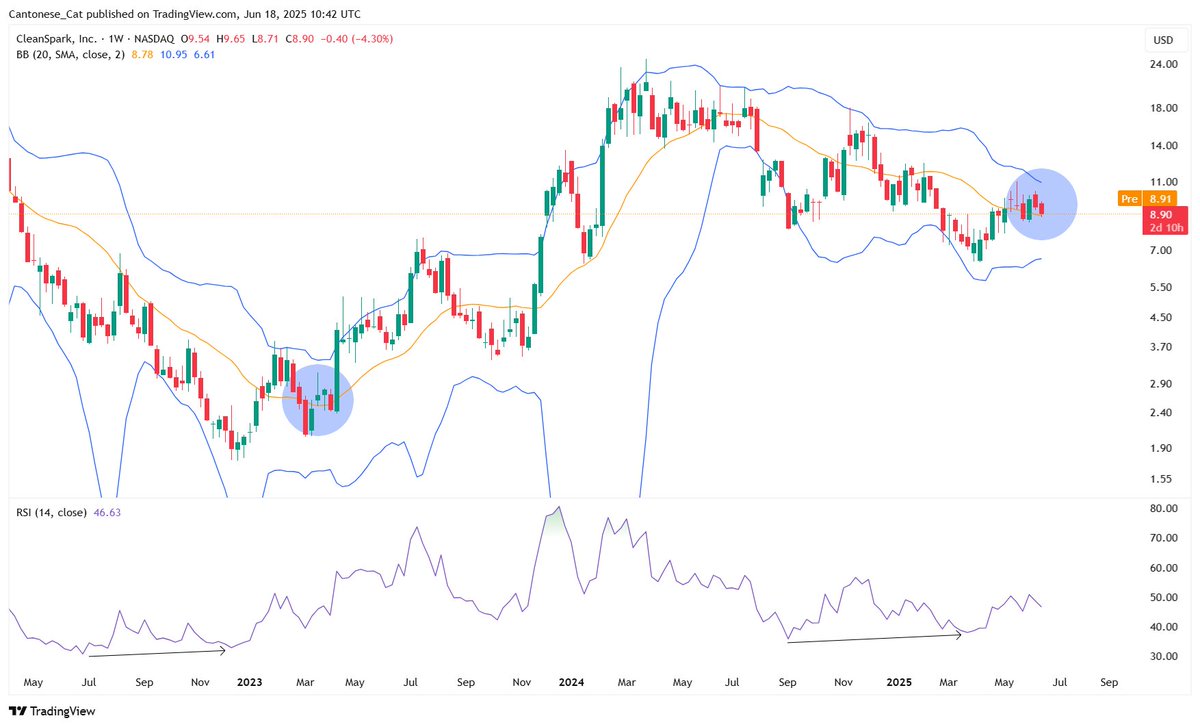Click the low value L8.71
This screenshot has height=727, width=1200.
[266, 39]
